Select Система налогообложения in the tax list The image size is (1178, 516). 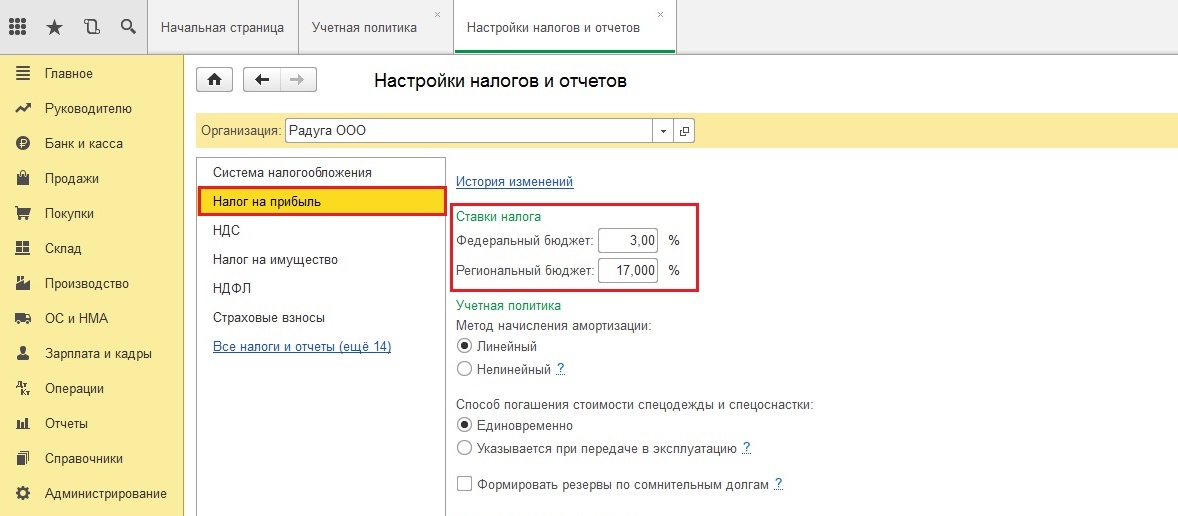(x=322, y=172)
